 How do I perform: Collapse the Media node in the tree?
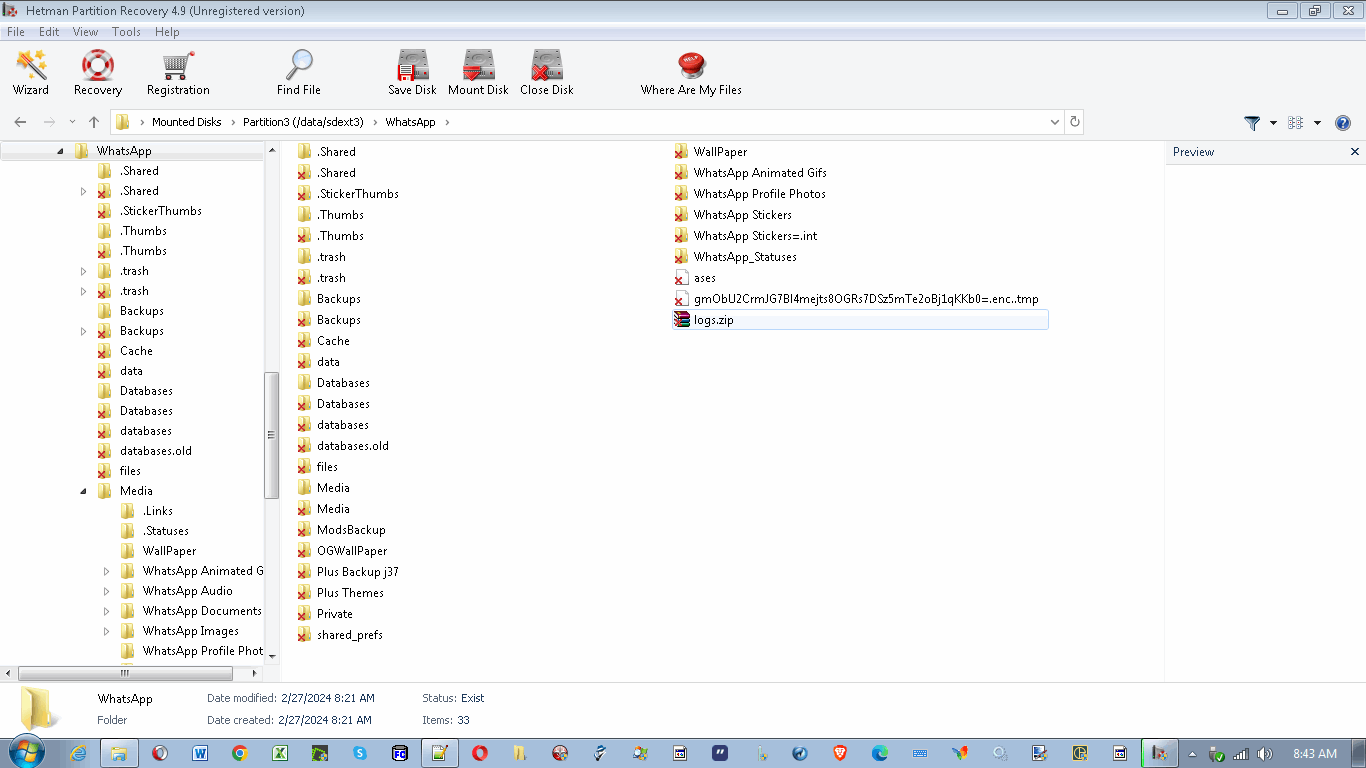tap(83, 491)
